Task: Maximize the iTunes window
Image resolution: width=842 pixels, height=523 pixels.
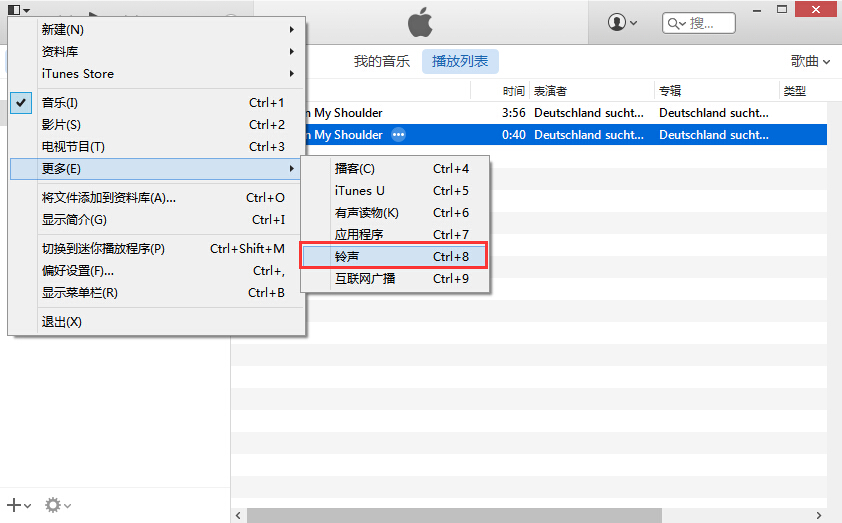Action: tap(782, 10)
